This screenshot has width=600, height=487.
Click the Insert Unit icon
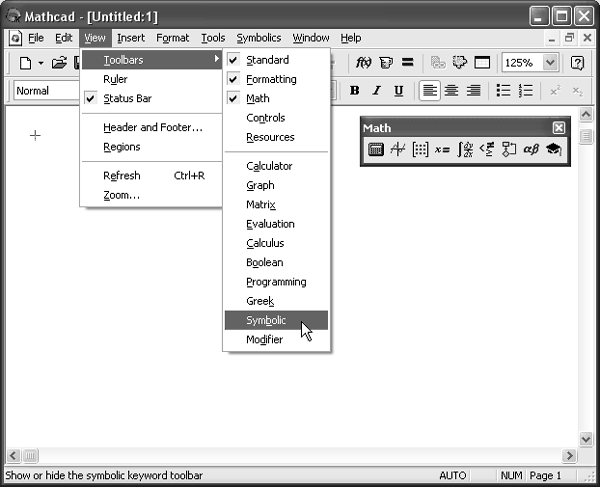pyautogui.click(x=385, y=62)
